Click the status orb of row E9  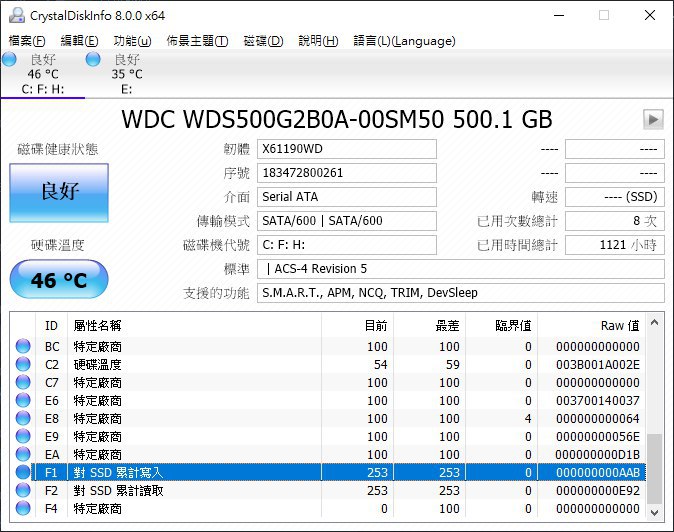pos(23,437)
